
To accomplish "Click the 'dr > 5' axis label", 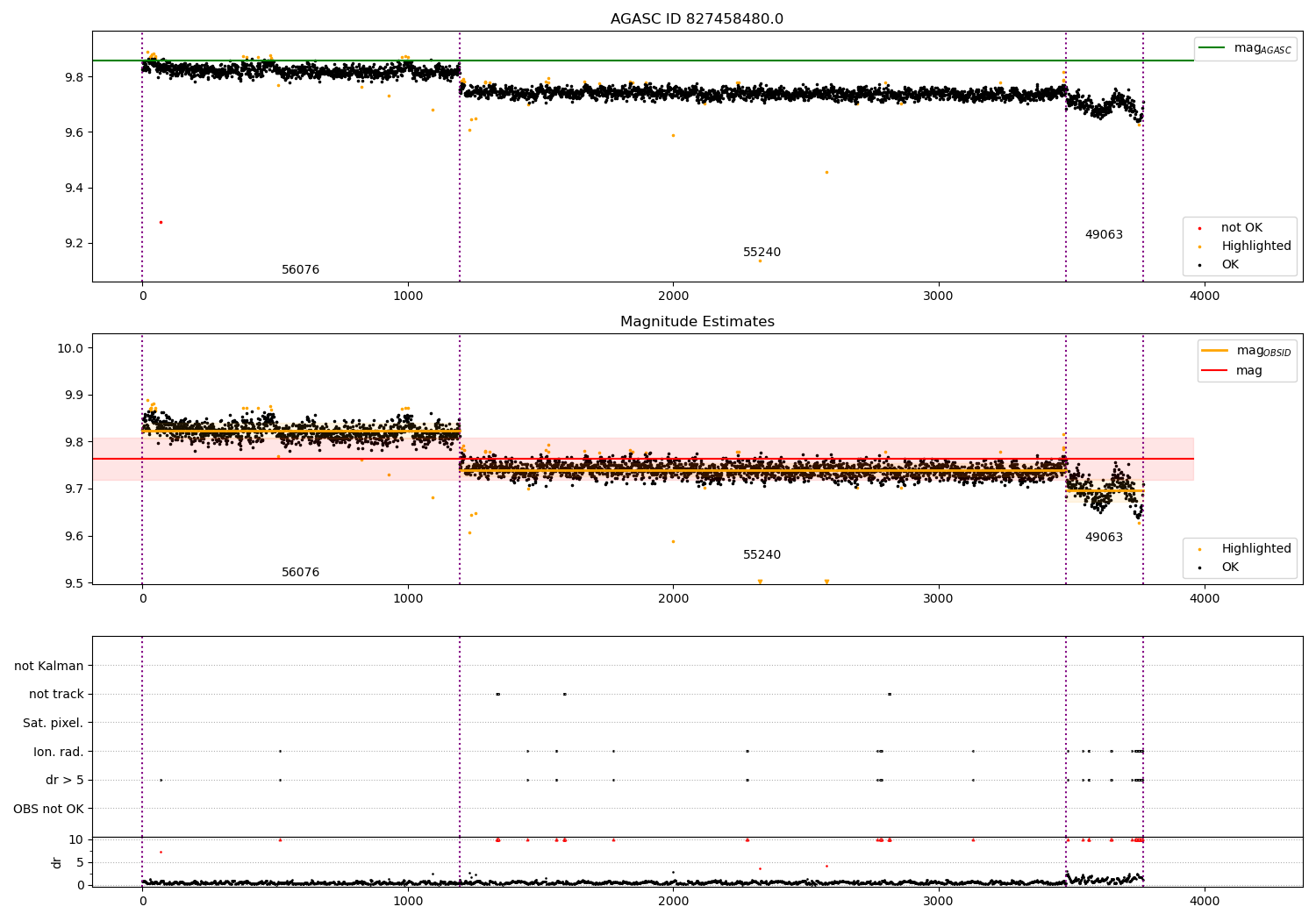I will (x=65, y=781).
